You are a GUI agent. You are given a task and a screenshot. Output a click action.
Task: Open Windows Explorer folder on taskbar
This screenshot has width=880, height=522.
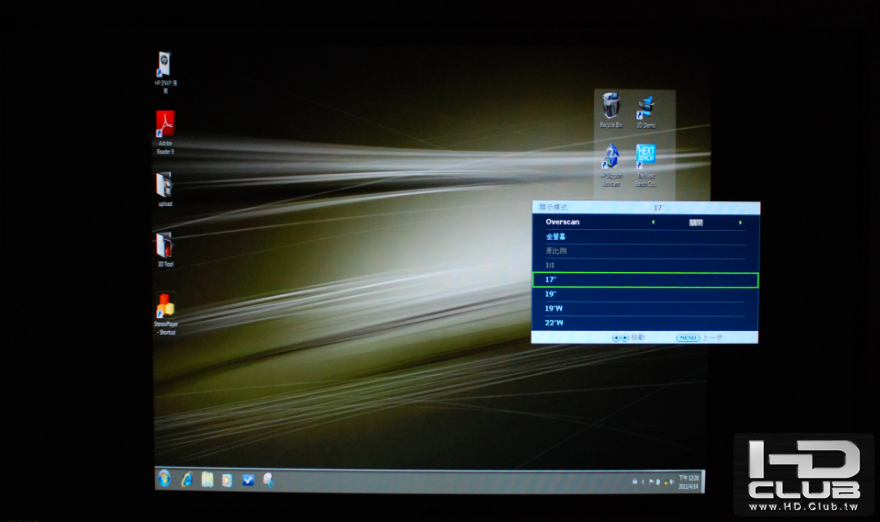pos(207,479)
